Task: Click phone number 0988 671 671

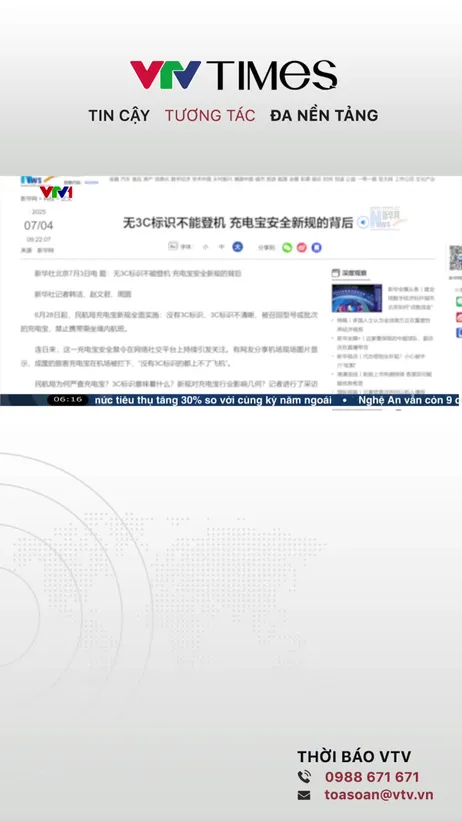Action: pyautogui.click(x=372, y=776)
